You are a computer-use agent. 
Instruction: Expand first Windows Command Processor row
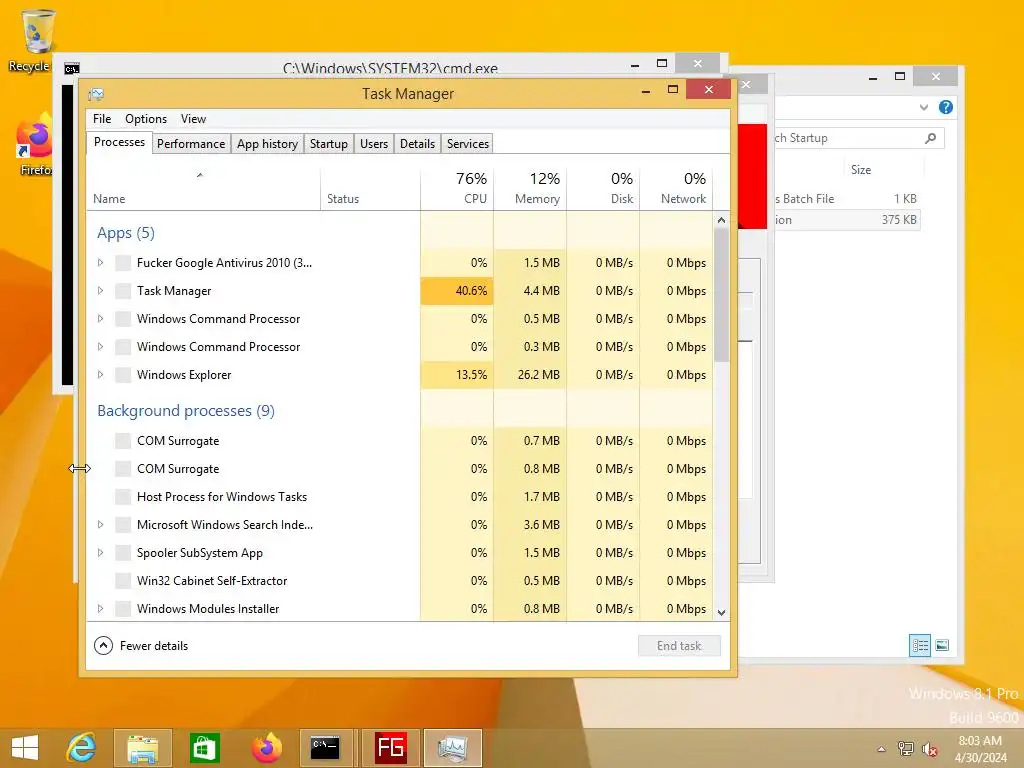point(100,319)
